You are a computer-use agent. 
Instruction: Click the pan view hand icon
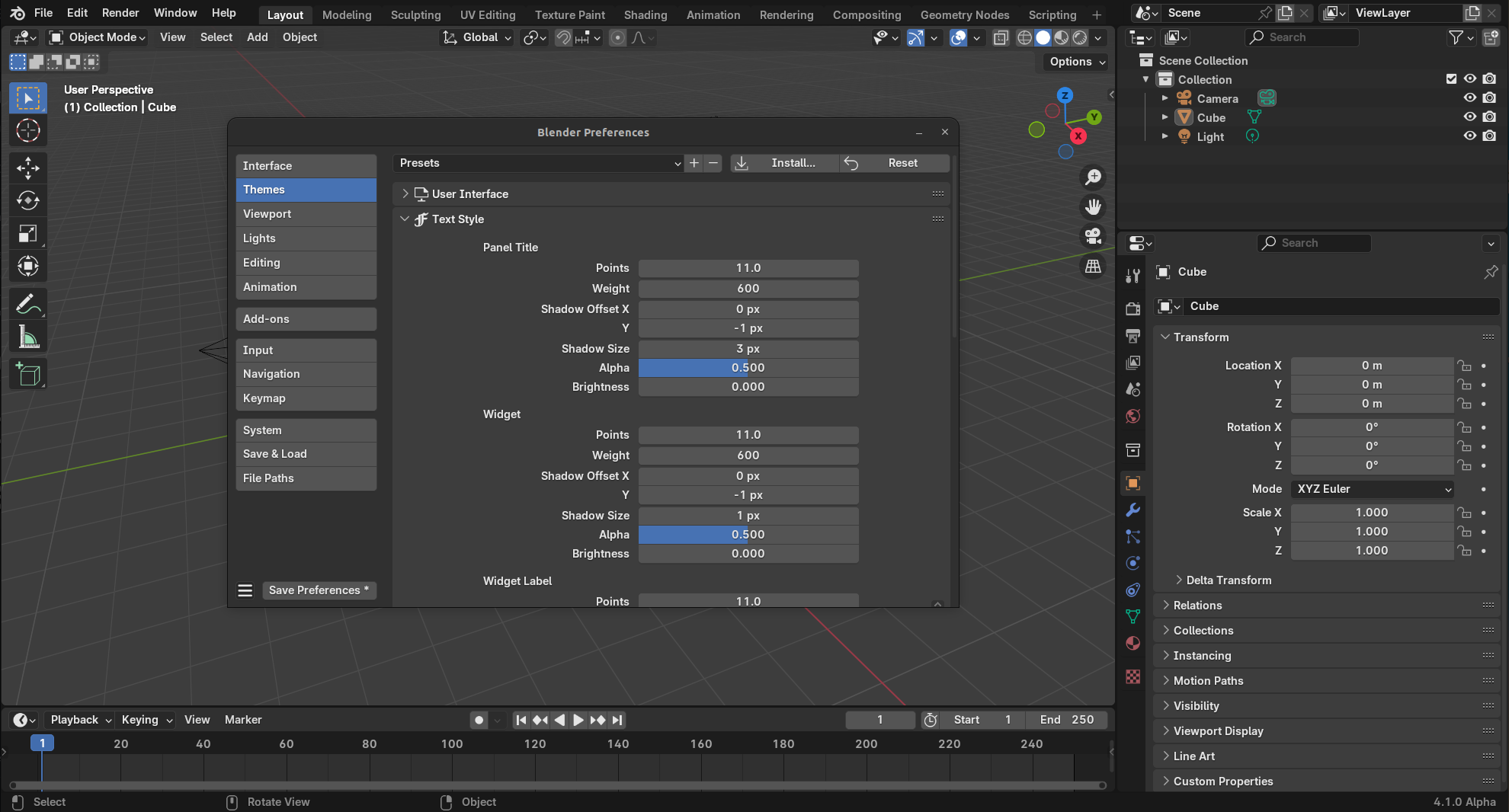(1093, 207)
